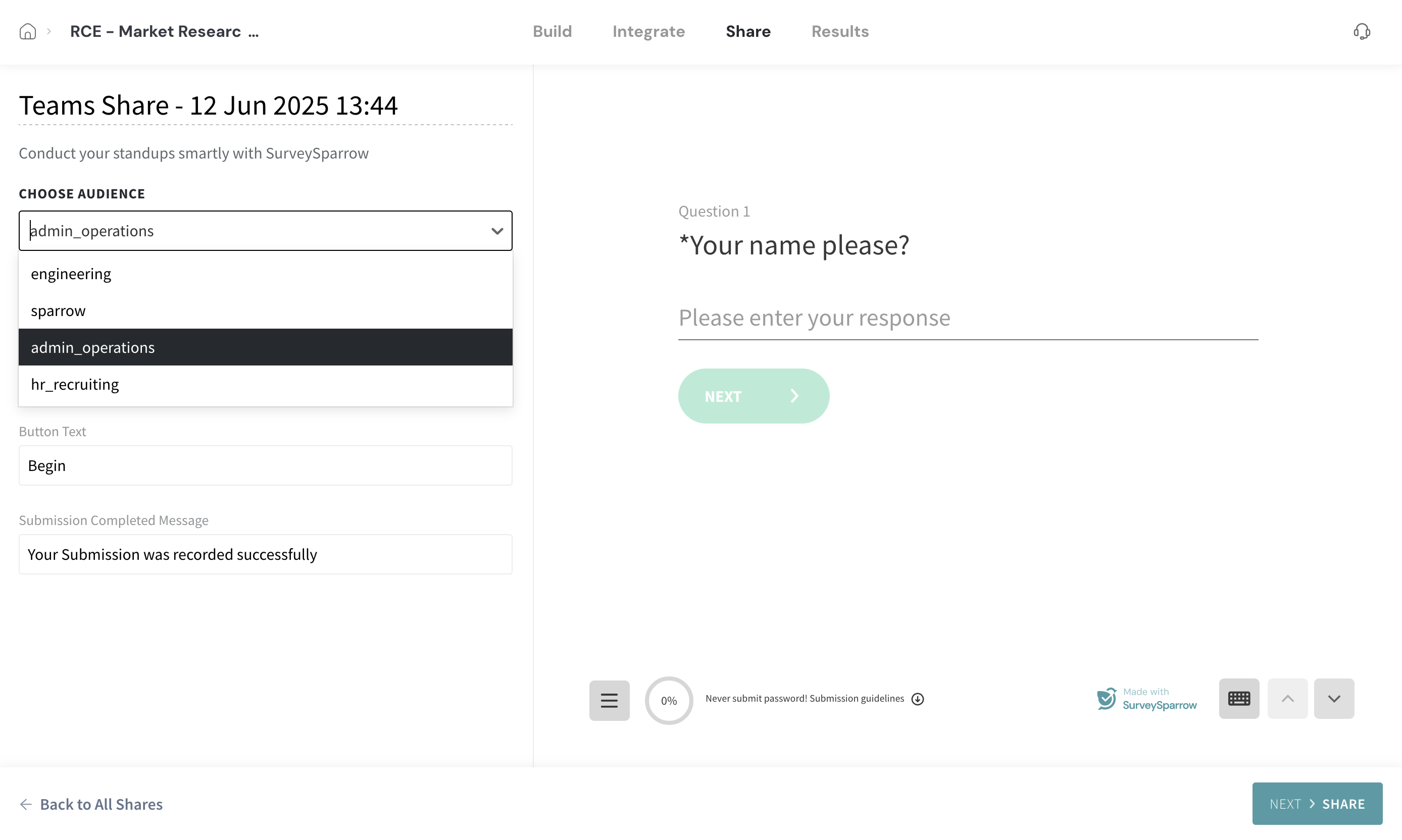
Task: Click the submission guidelines info icon
Action: 917,699
